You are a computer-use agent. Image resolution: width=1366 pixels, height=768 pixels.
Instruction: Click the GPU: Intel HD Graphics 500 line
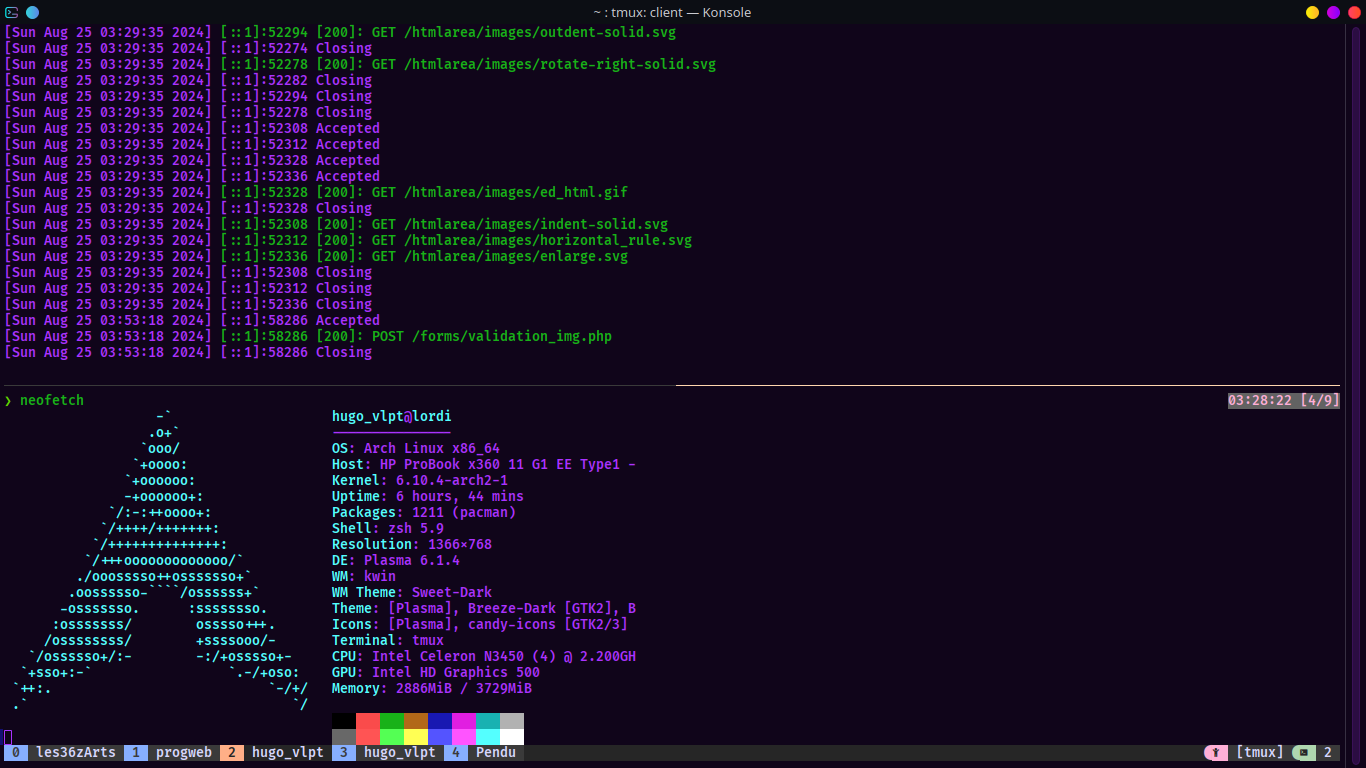pyautogui.click(x=436, y=672)
